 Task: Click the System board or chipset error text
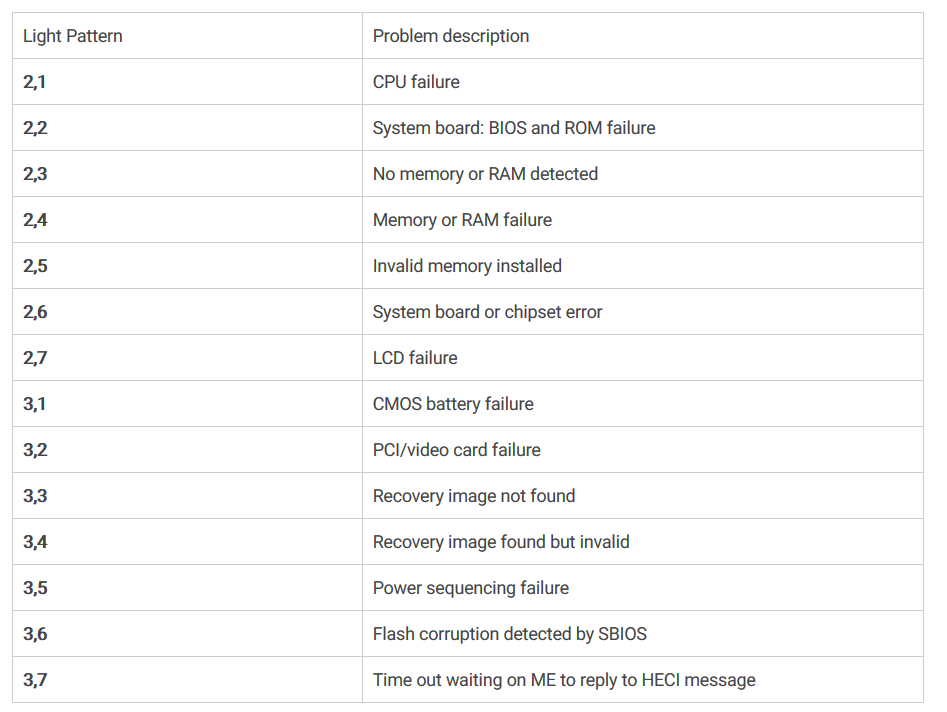coord(487,312)
